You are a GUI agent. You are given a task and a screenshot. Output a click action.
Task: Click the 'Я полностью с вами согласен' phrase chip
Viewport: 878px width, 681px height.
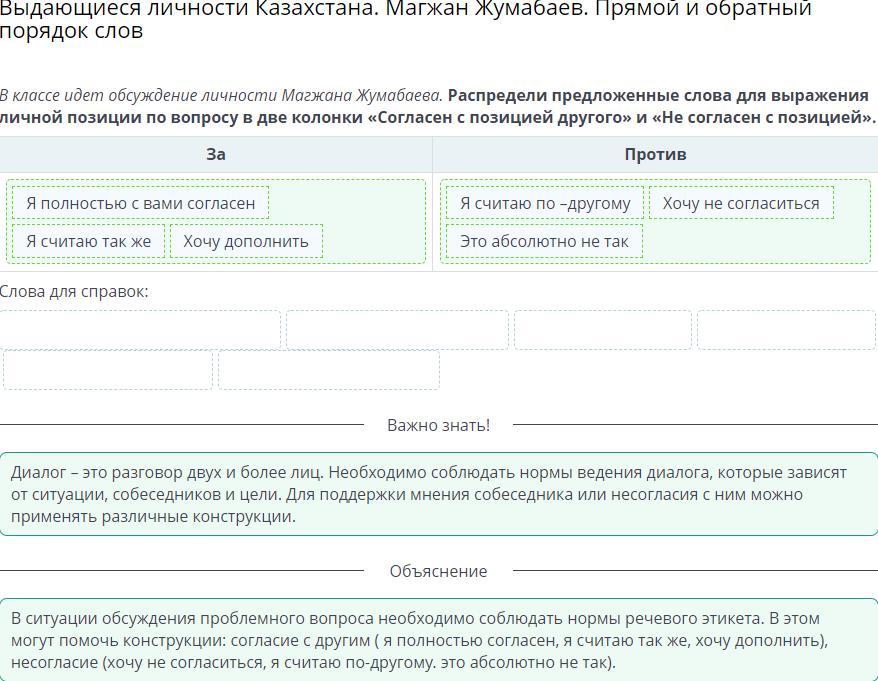click(x=141, y=203)
